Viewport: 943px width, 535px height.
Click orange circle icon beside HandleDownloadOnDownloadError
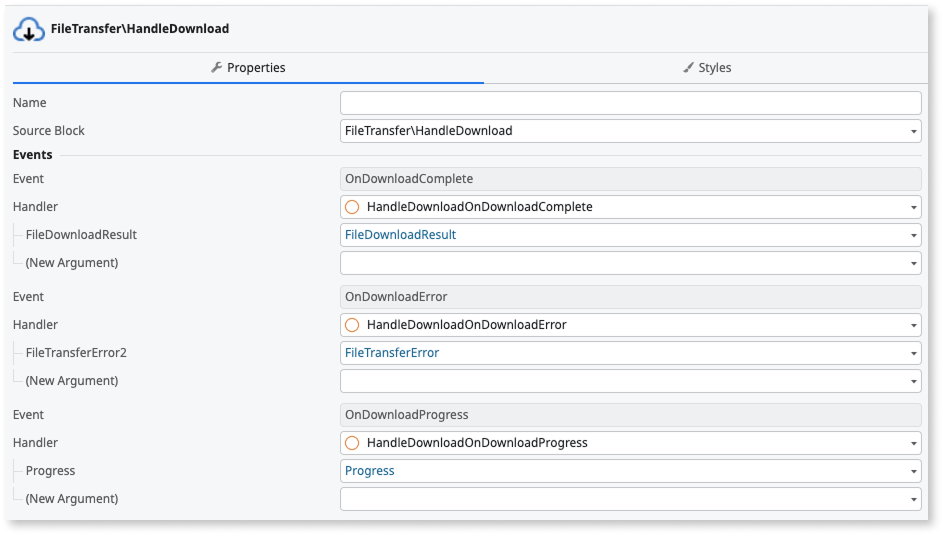352,325
